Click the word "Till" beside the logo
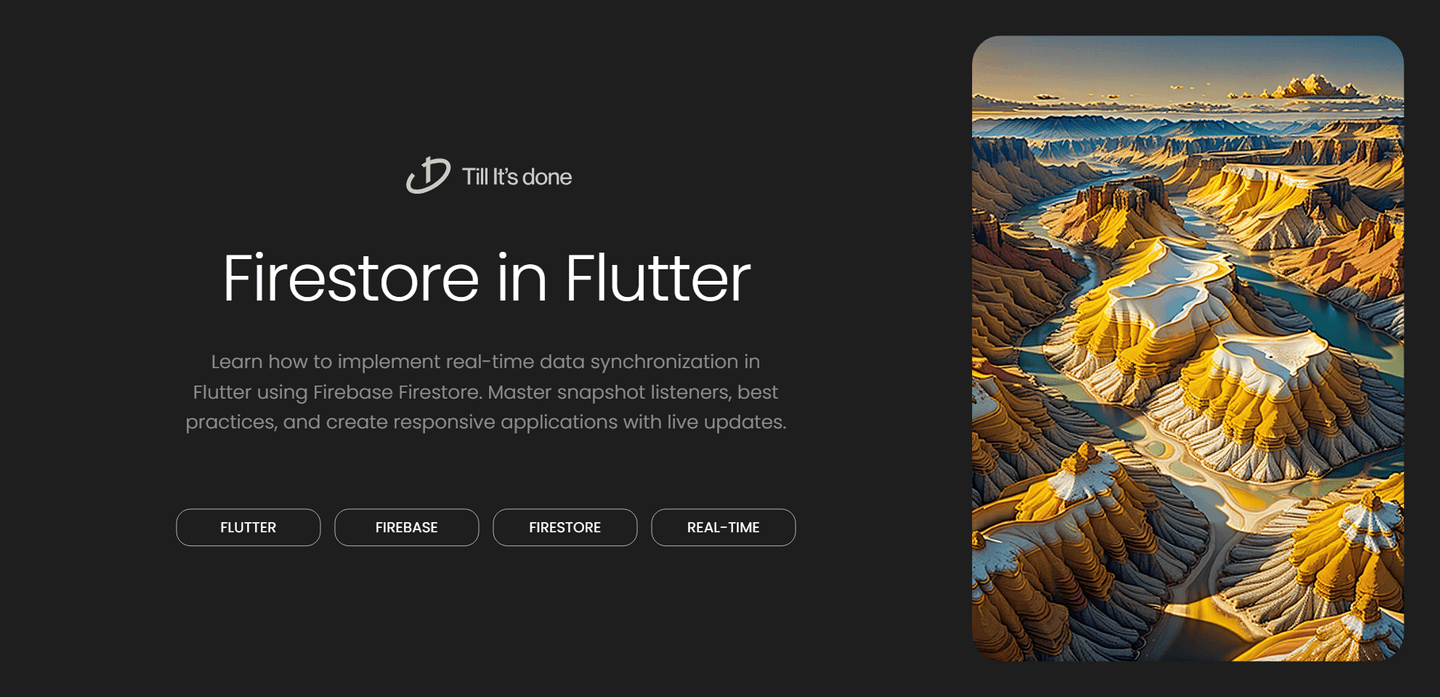1440x697 pixels. 475,177
